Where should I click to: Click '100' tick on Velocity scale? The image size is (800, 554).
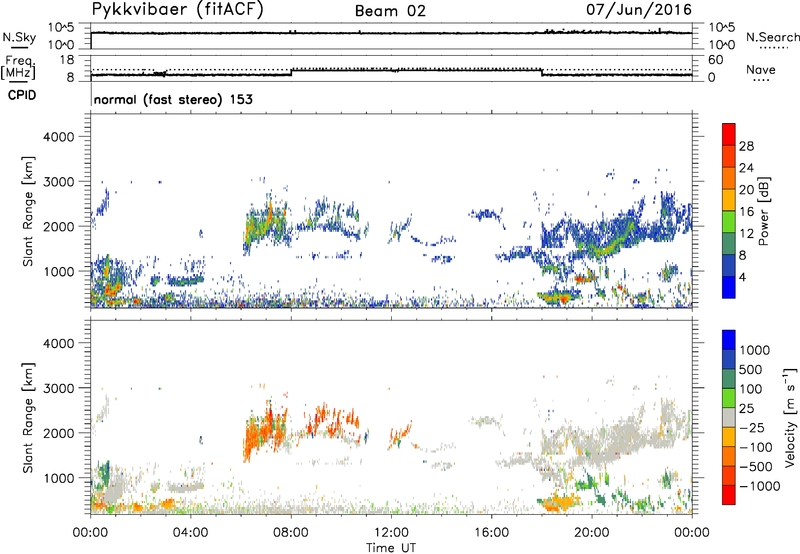tap(752, 389)
